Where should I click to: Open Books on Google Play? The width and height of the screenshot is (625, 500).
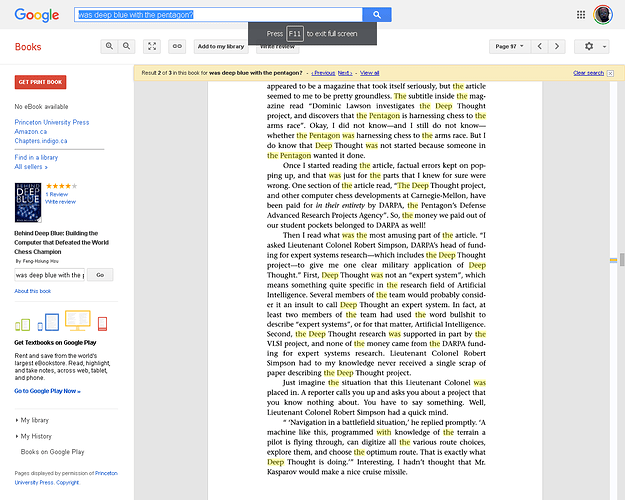click(x=52, y=452)
